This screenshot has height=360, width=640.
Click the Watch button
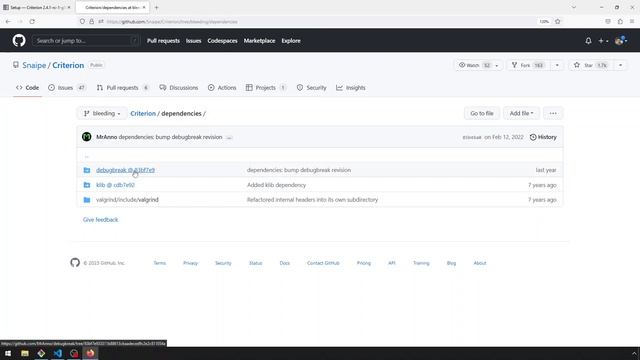pos(474,65)
